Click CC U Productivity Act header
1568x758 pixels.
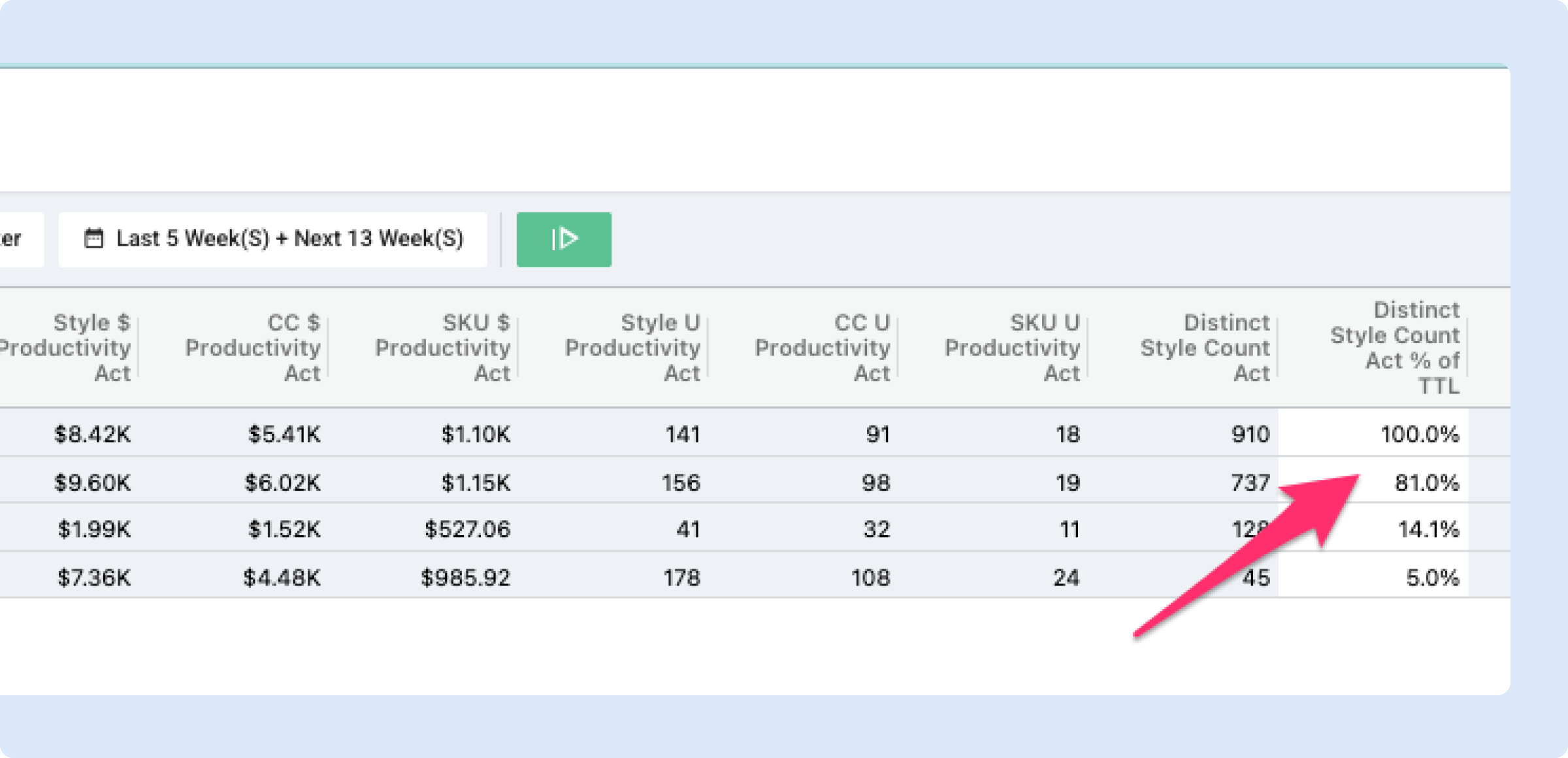823,348
